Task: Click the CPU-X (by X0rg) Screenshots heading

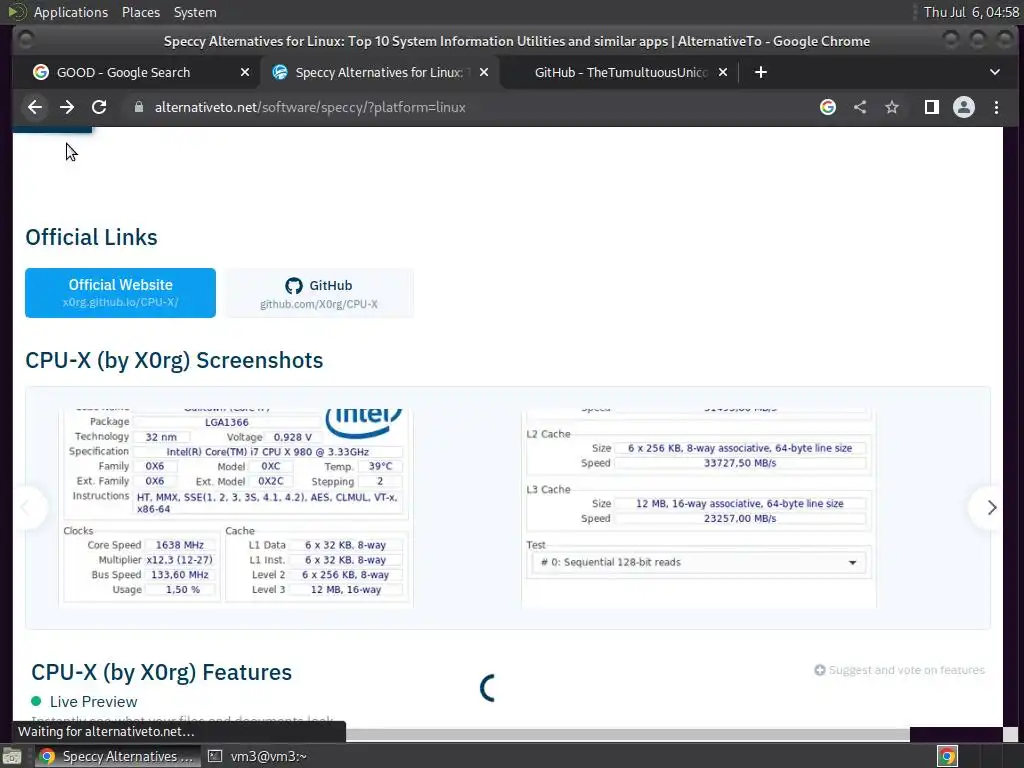Action: point(174,360)
